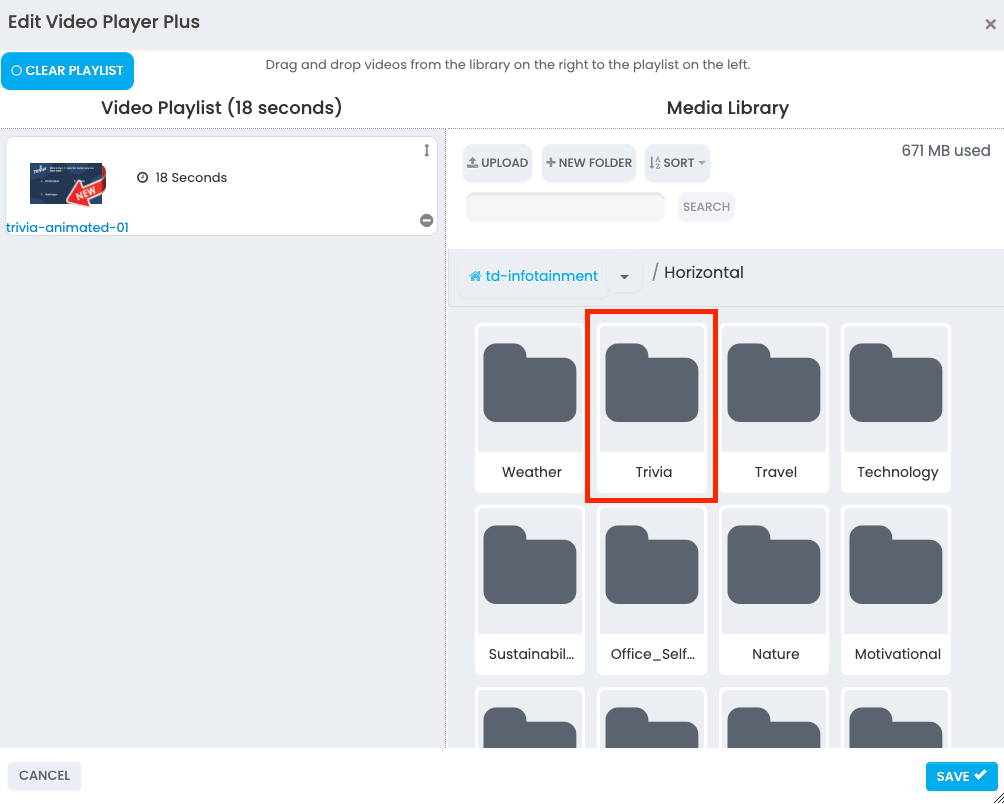Open the Motivational folder
Viewport: 1004px width, 804px height.
(896, 590)
